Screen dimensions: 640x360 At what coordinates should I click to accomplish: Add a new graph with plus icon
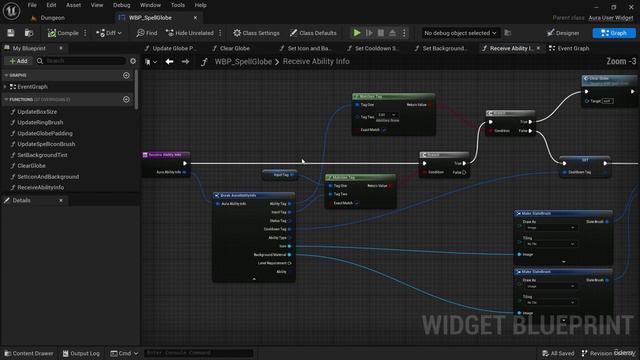tap(126, 76)
